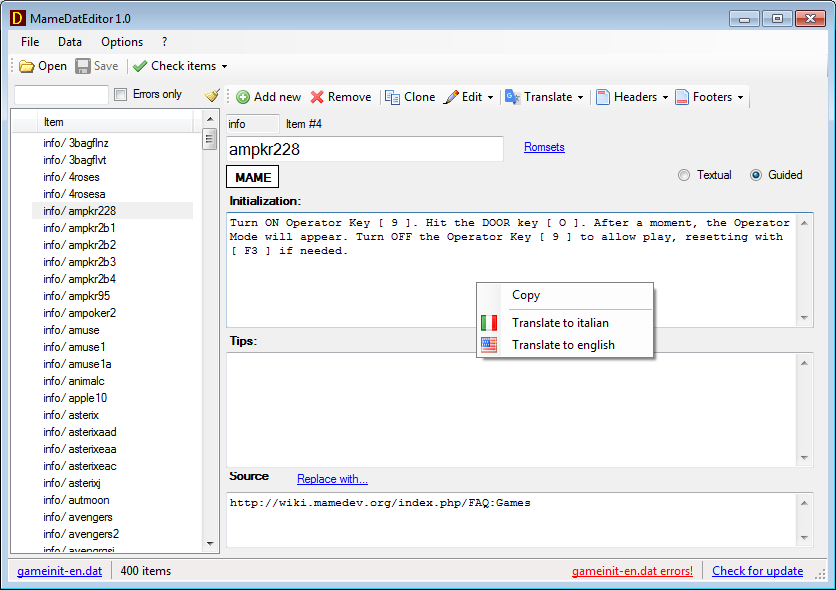Expand the Footers dropdown arrow
836x590 pixels.
point(740,98)
